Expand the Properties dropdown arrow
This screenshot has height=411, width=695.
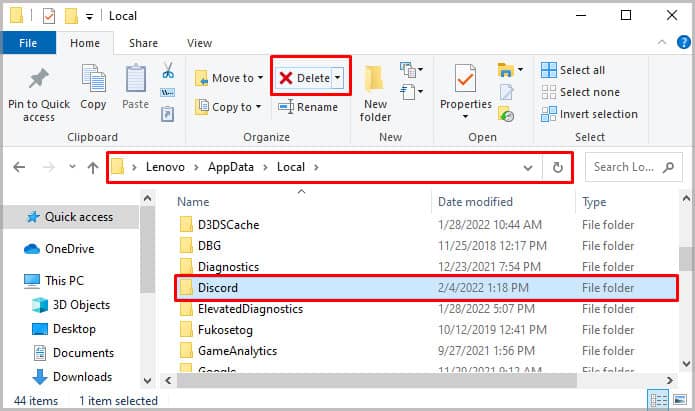465,117
